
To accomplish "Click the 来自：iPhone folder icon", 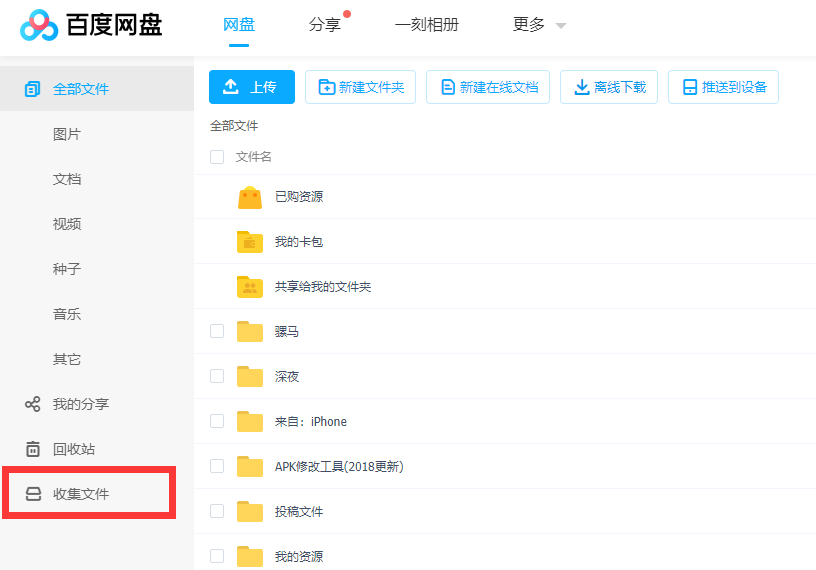I will (x=250, y=422).
